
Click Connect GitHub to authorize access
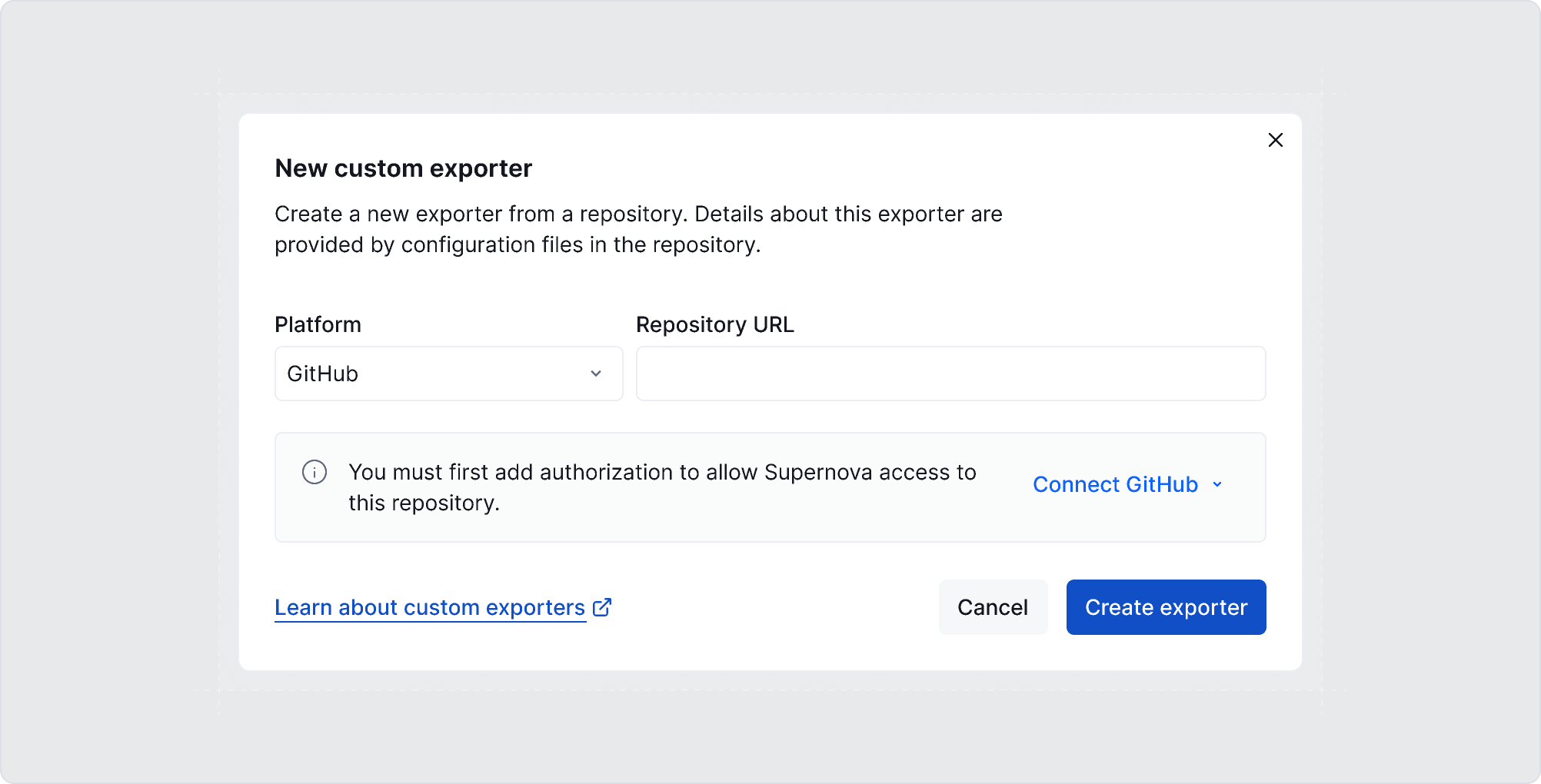coord(1116,484)
